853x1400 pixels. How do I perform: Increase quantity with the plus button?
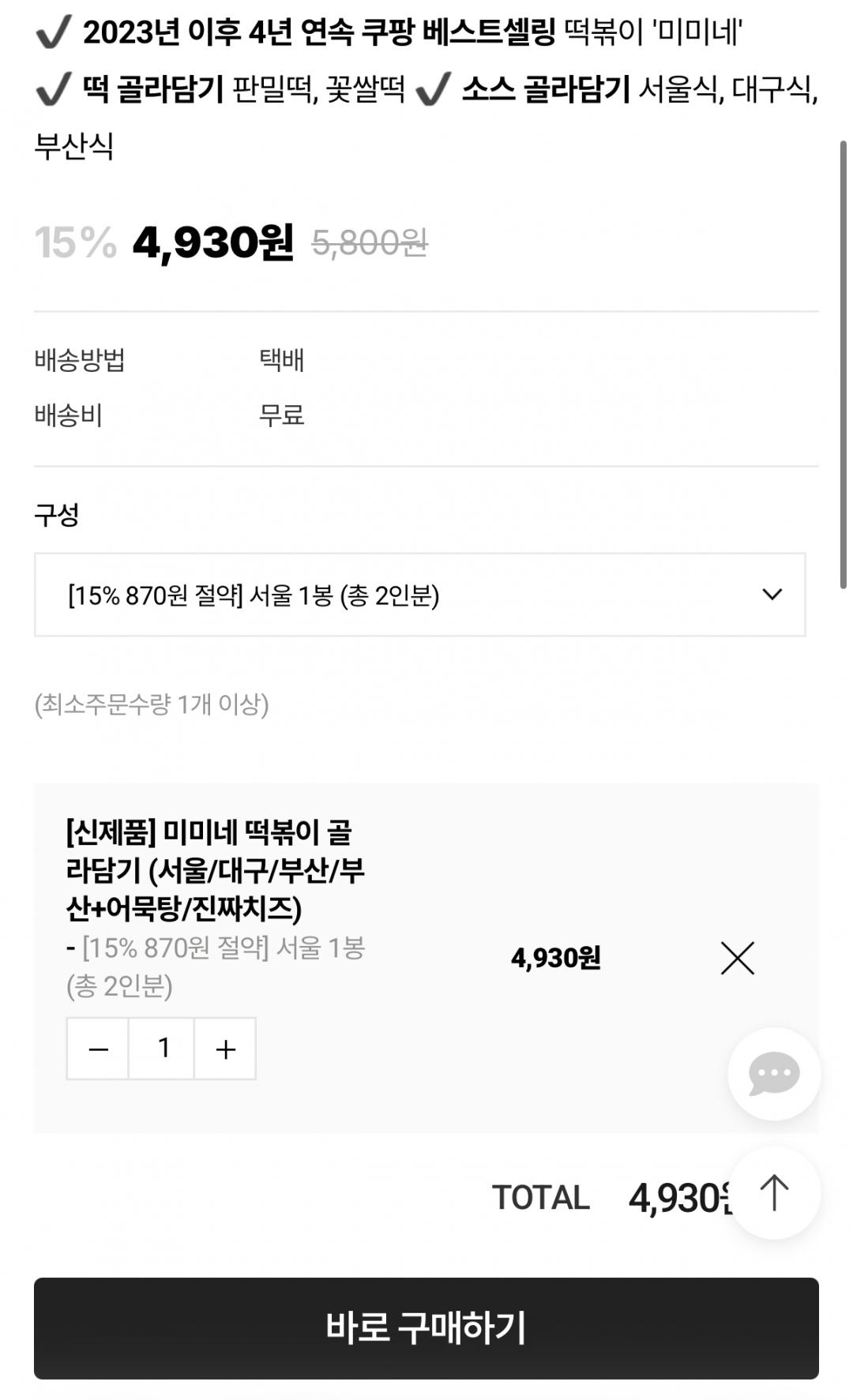tap(225, 1049)
